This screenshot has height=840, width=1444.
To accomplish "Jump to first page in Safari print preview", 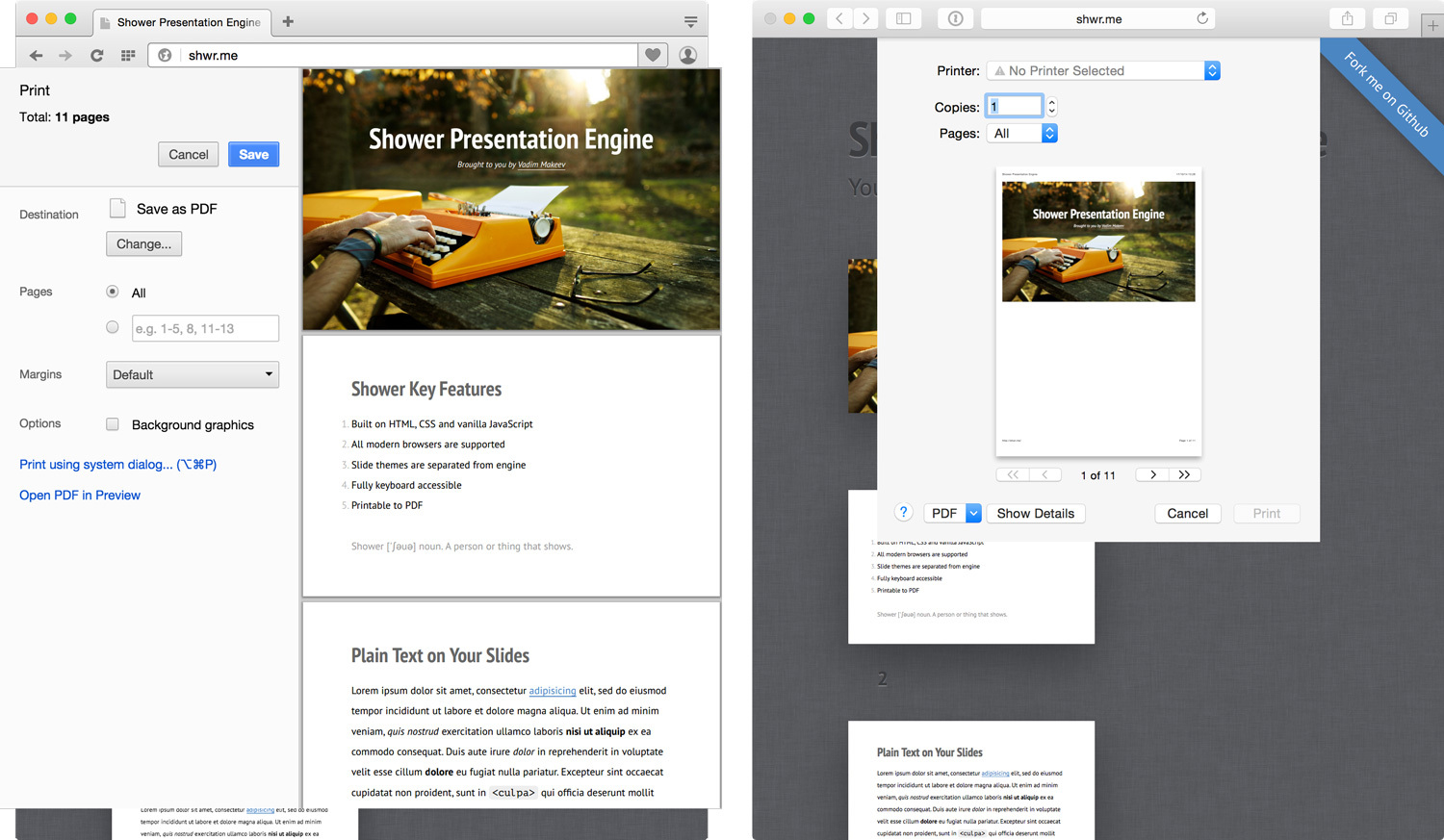I will (x=1013, y=474).
